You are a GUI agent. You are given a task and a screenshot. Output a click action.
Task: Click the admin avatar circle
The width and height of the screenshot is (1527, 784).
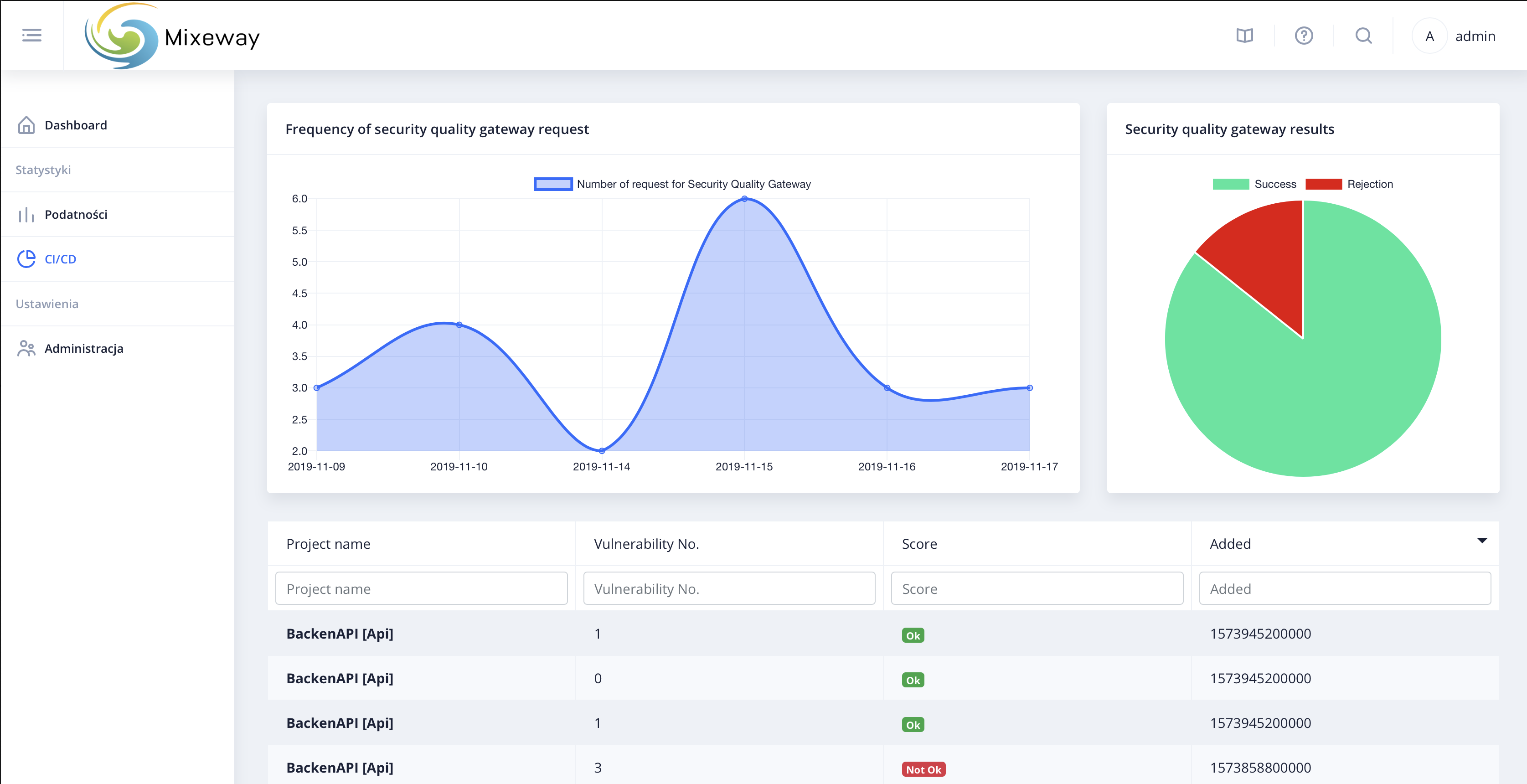point(1429,36)
